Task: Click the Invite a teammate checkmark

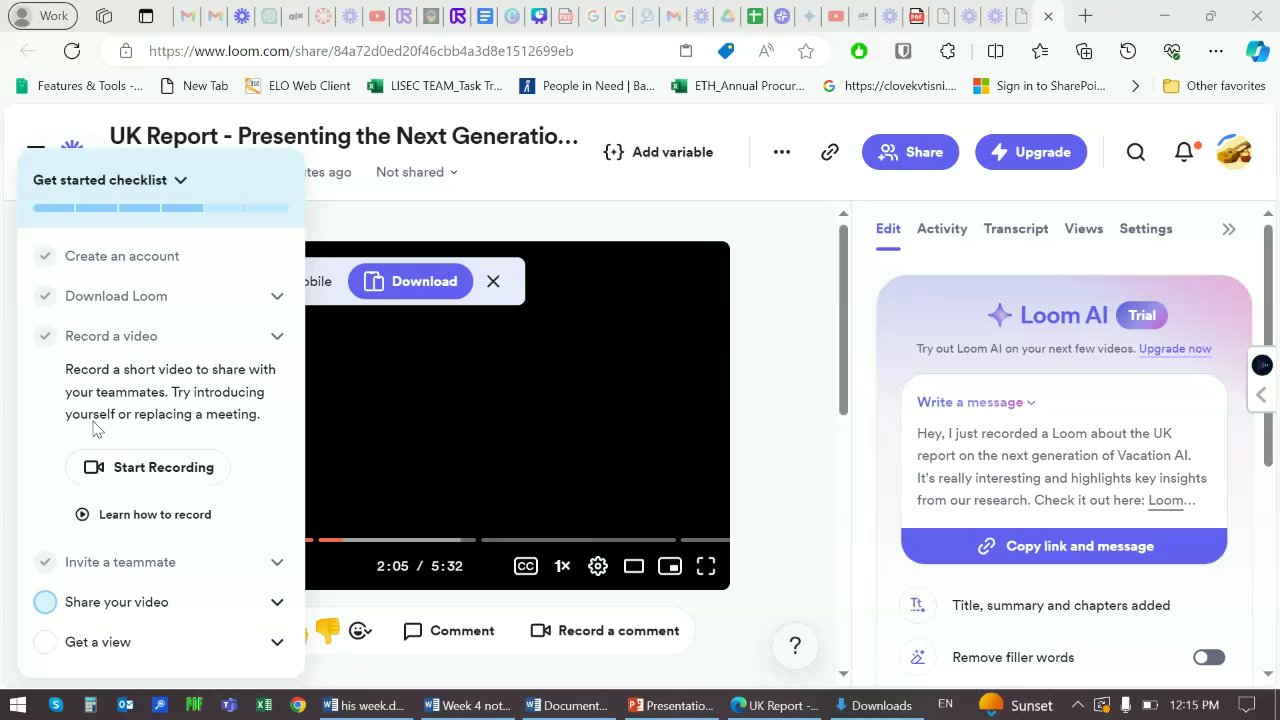Action: tap(45, 562)
